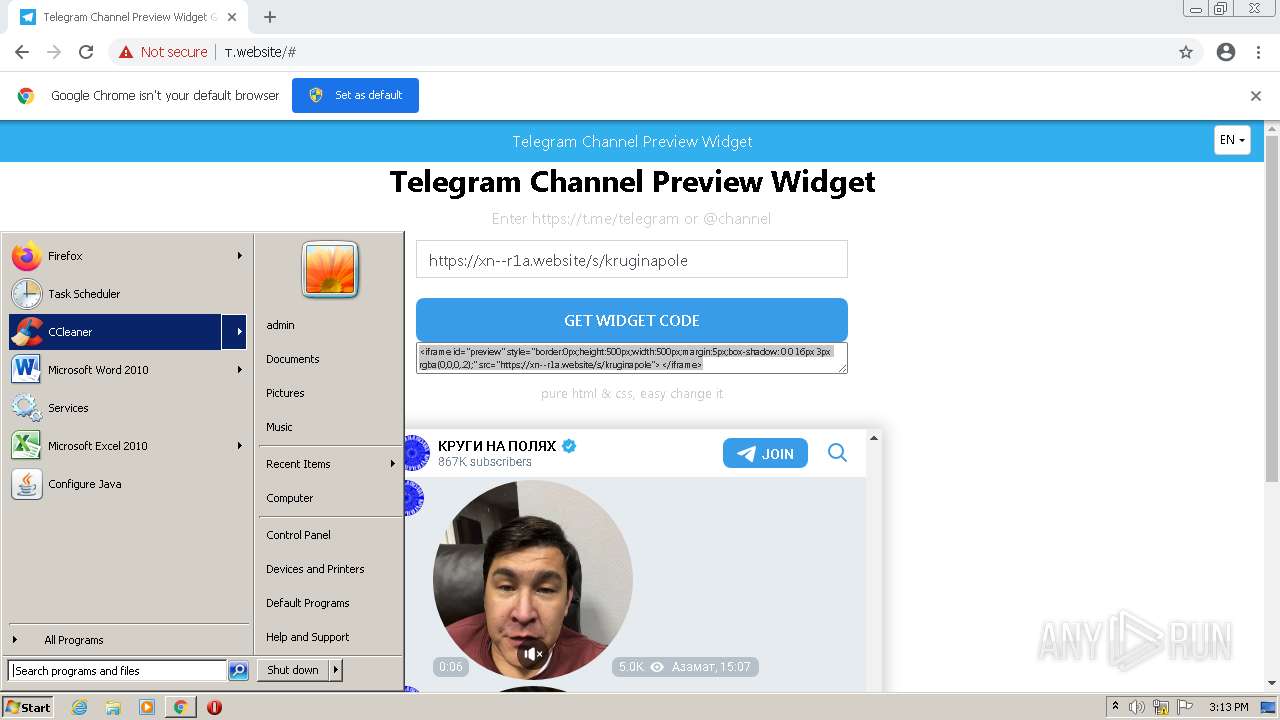Click Chrome icon in taskbar
Image resolution: width=1280 pixels, height=720 pixels.
(x=180, y=707)
